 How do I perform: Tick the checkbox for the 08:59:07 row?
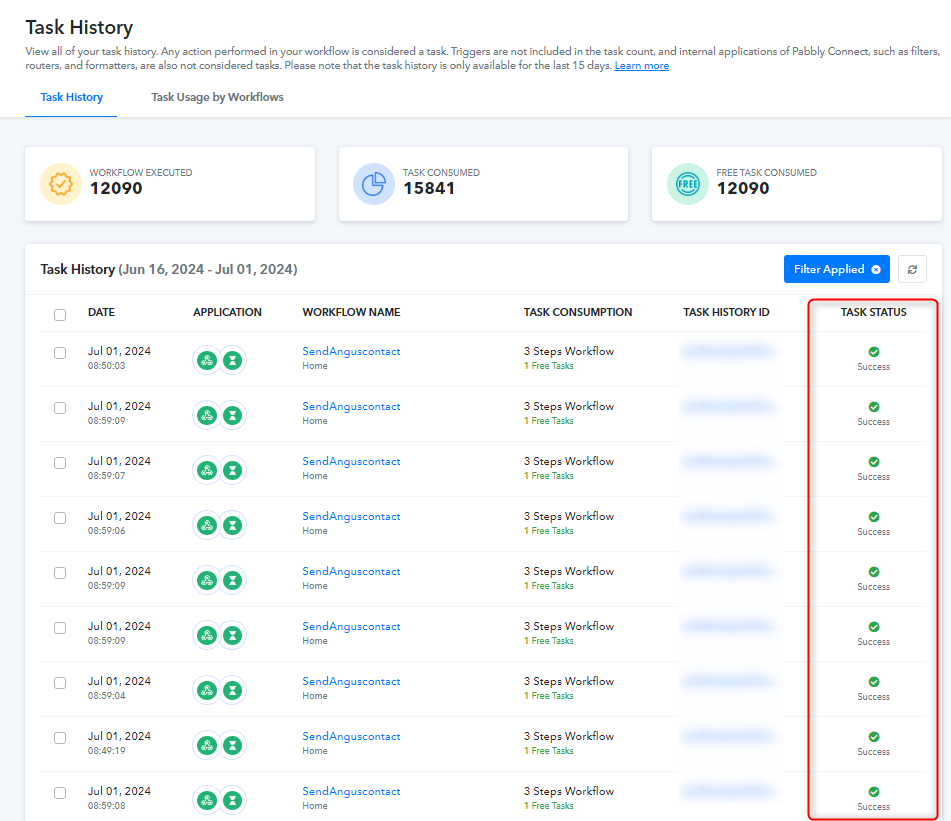coord(60,463)
